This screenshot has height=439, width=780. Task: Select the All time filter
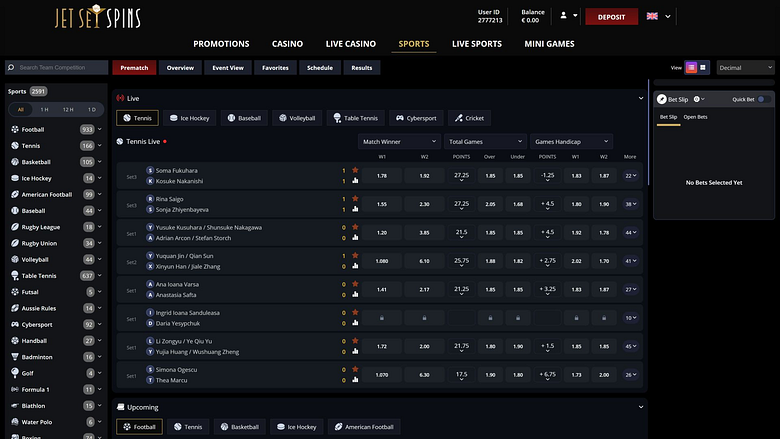20,109
